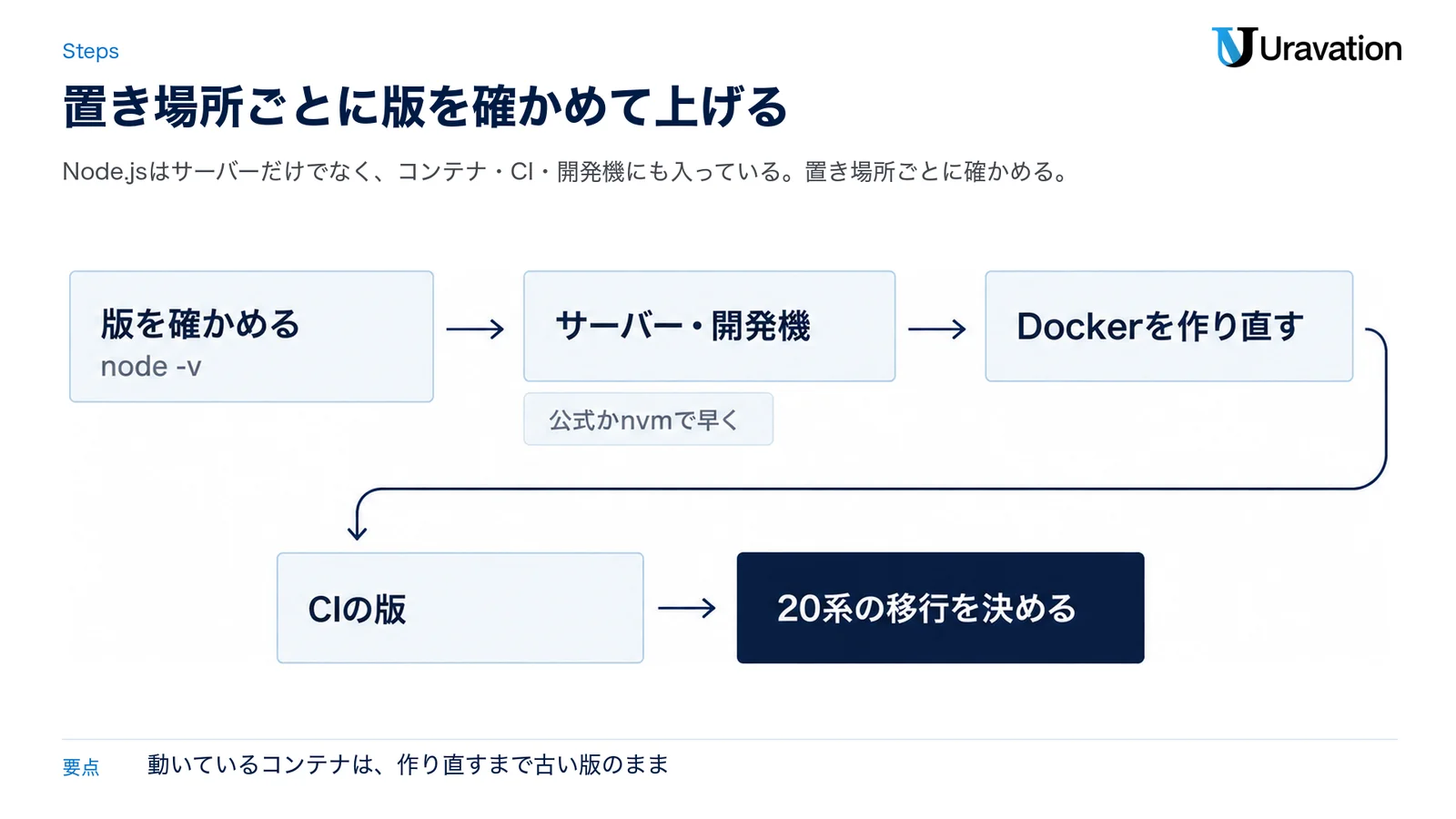Select the Dockerを作り直す step box
Viewport: 1456px width, 819px height.
tap(1168, 326)
